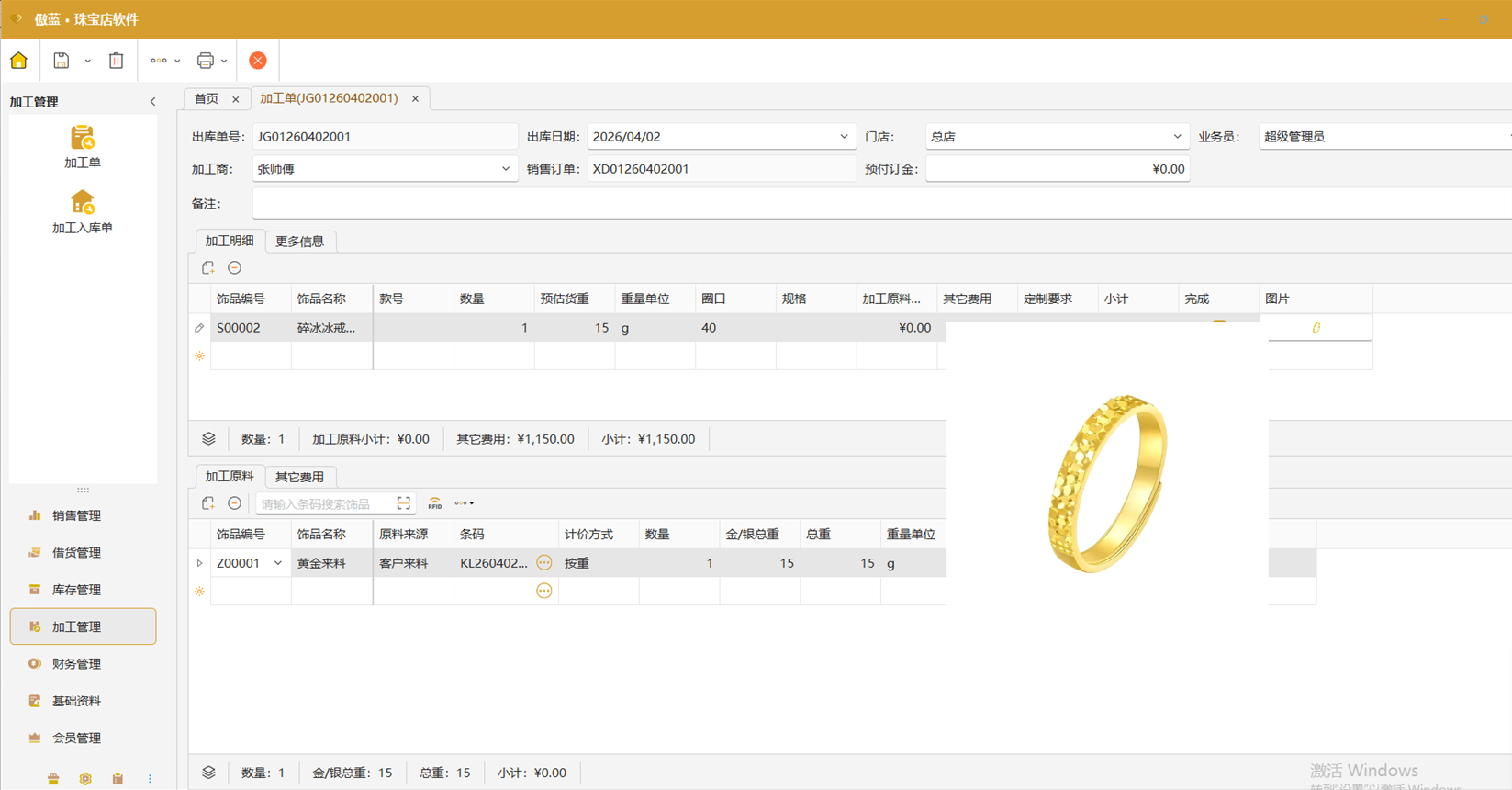Screen dimensions: 1512x790
Task: Click the RFID scan icon
Action: 434,503
